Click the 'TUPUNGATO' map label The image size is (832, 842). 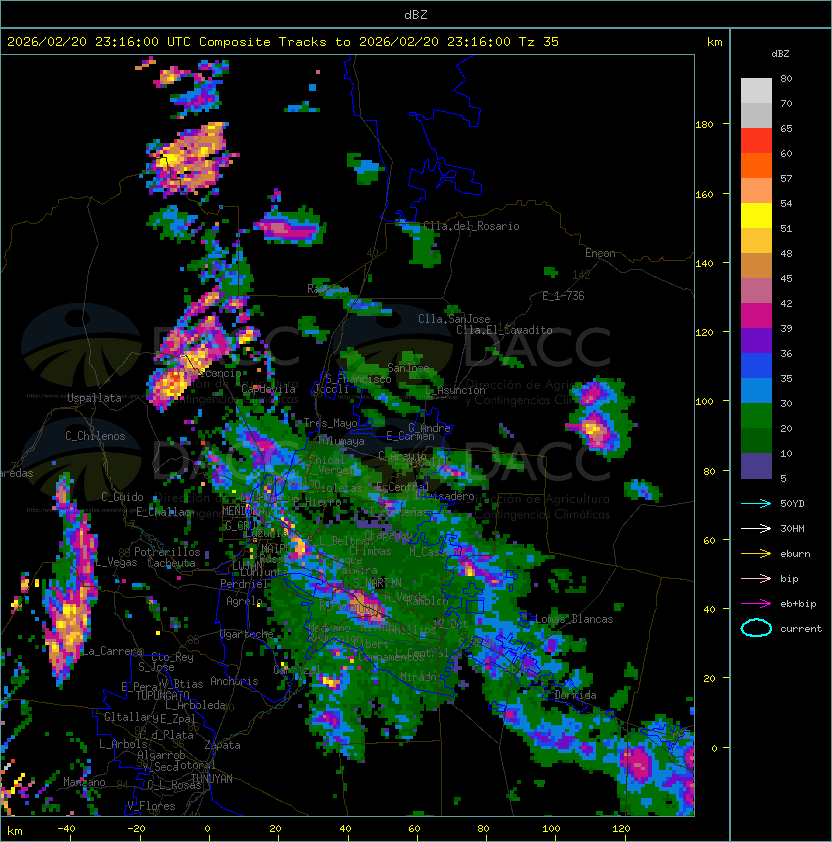[162, 695]
